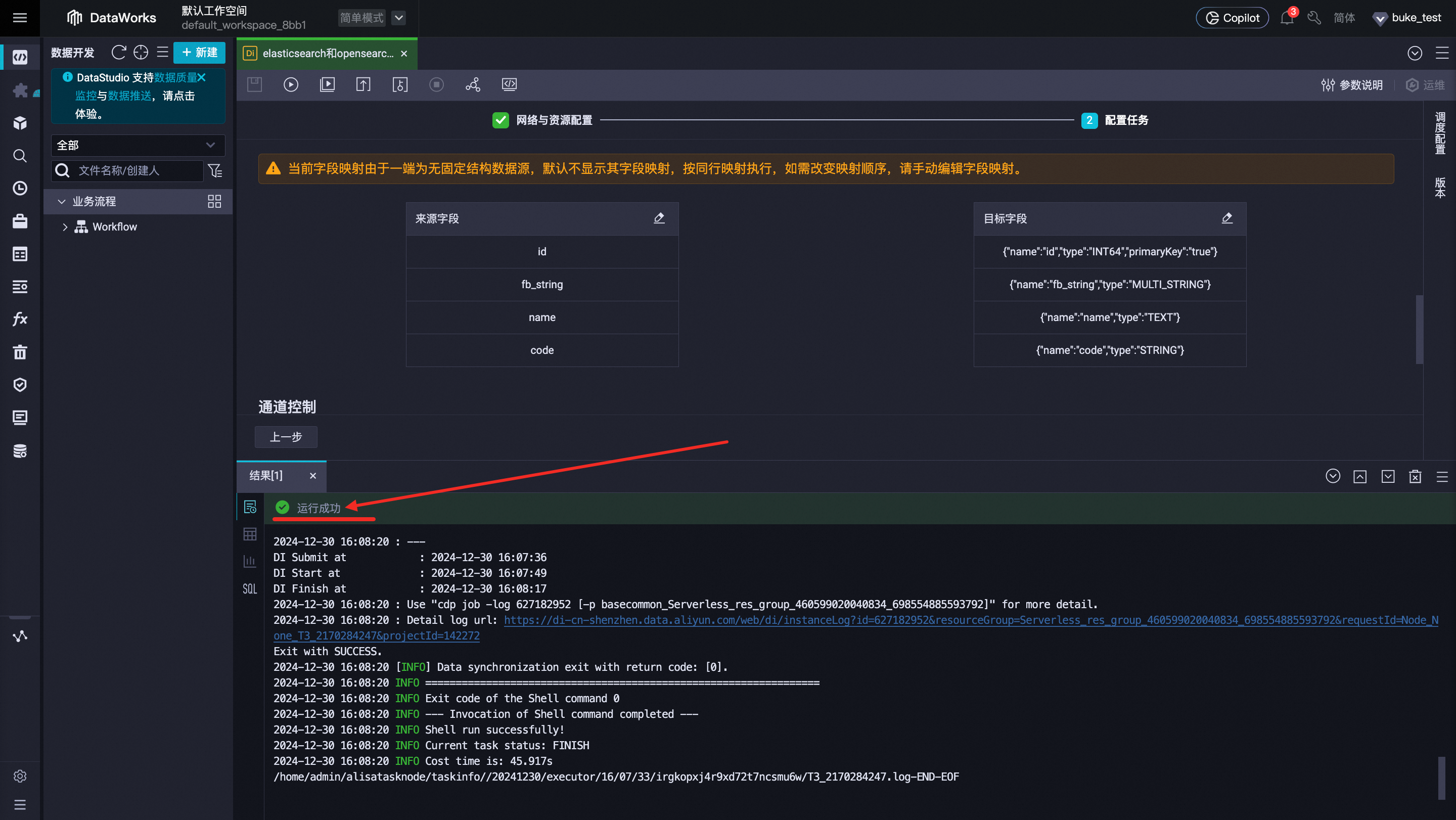The image size is (1456, 820).
Task: Open the table management sidebar icon
Action: click(20, 254)
